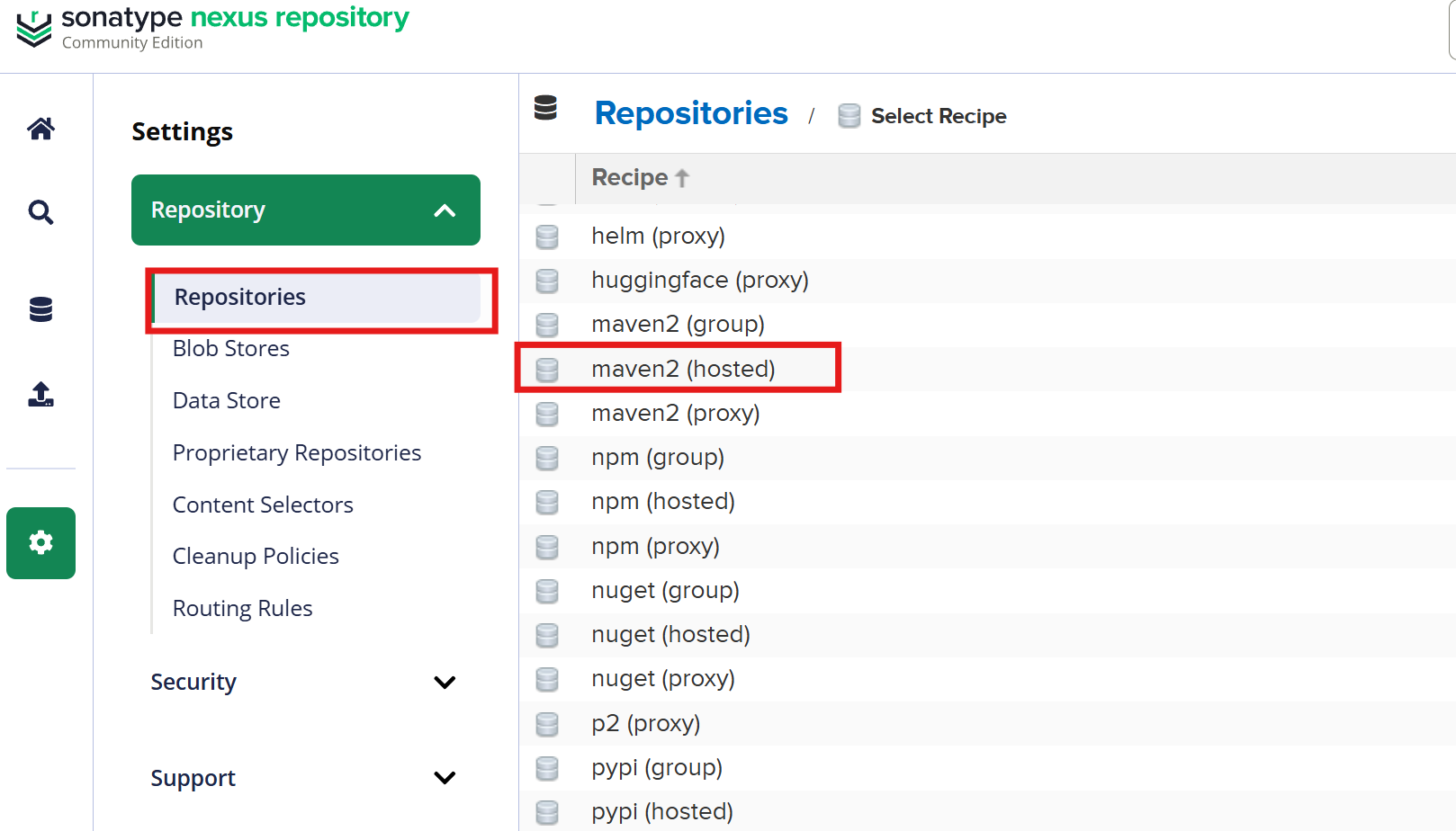This screenshot has height=831, width=1456.
Task: Click the helm (proxy) row icon
Action: [547, 237]
